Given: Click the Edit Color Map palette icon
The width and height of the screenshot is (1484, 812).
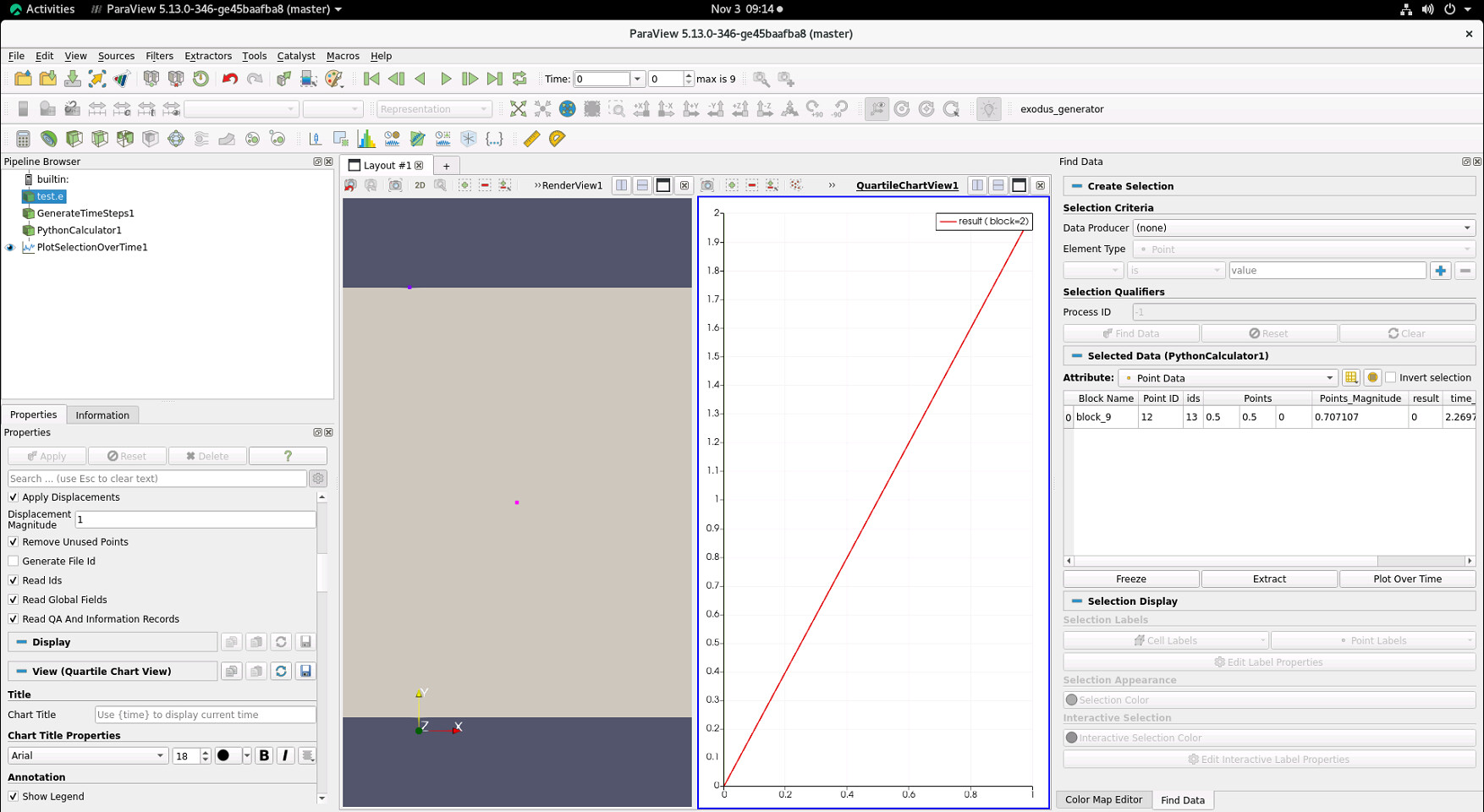Looking at the screenshot, I should click(x=334, y=79).
